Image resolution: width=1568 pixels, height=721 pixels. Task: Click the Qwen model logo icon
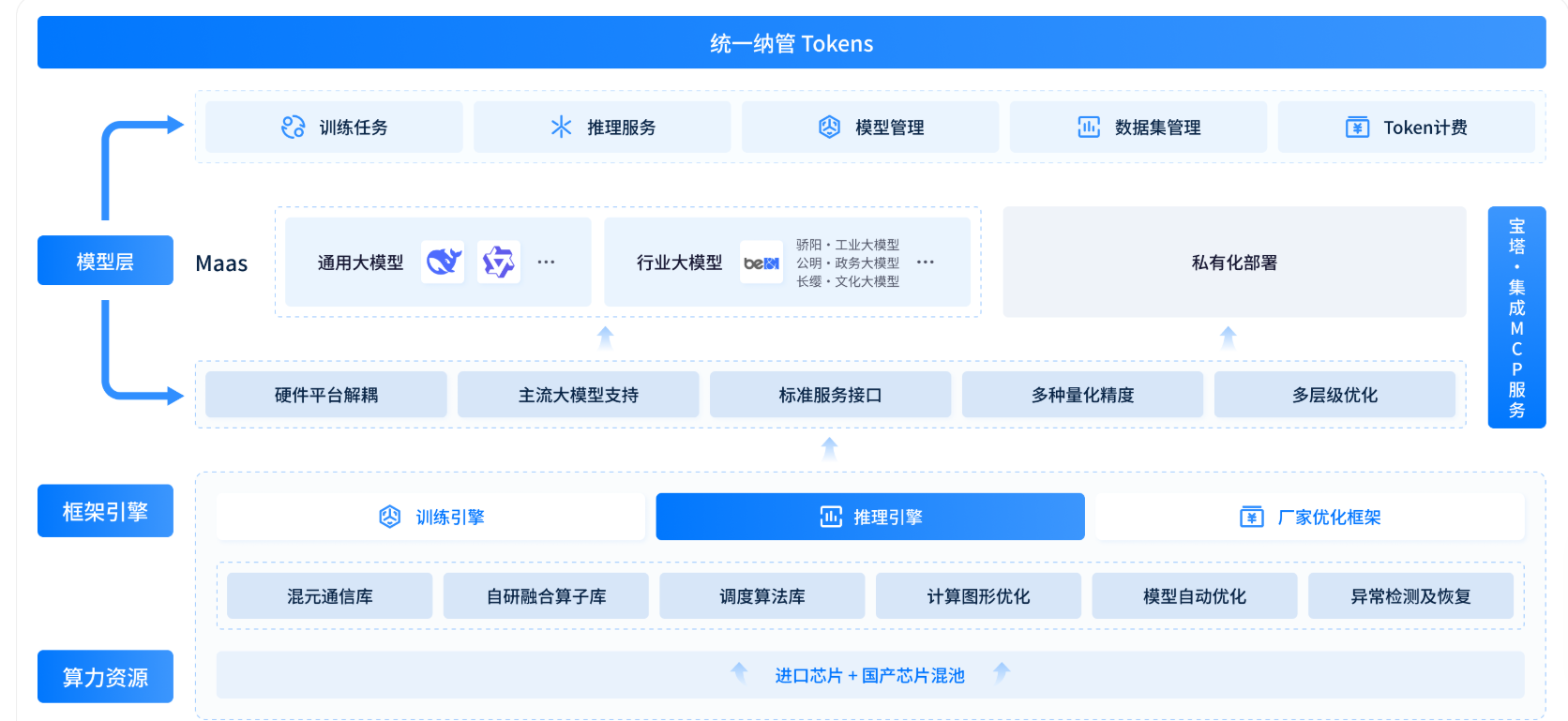498,263
